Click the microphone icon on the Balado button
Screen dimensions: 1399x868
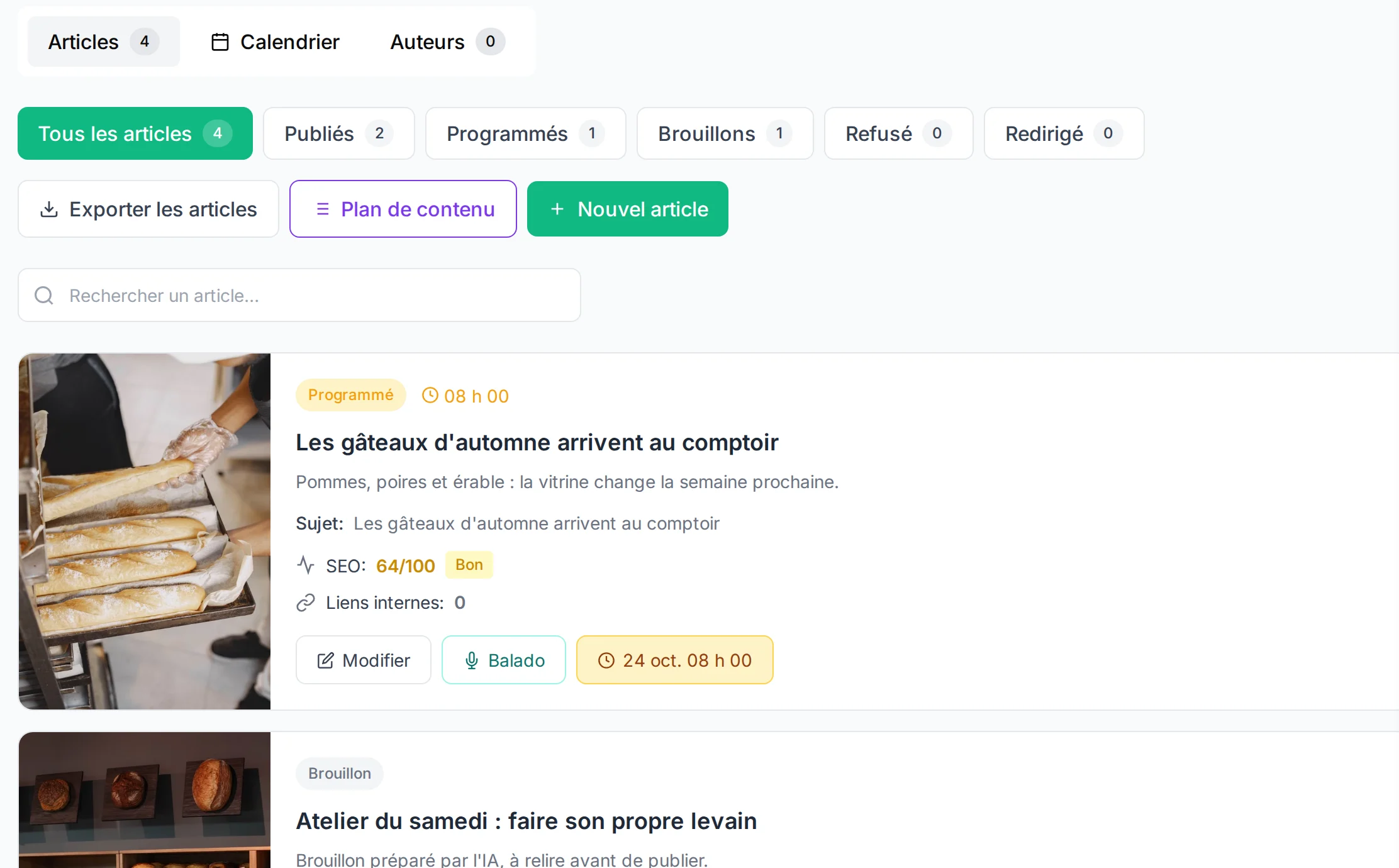pyautogui.click(x=472, y=660)
